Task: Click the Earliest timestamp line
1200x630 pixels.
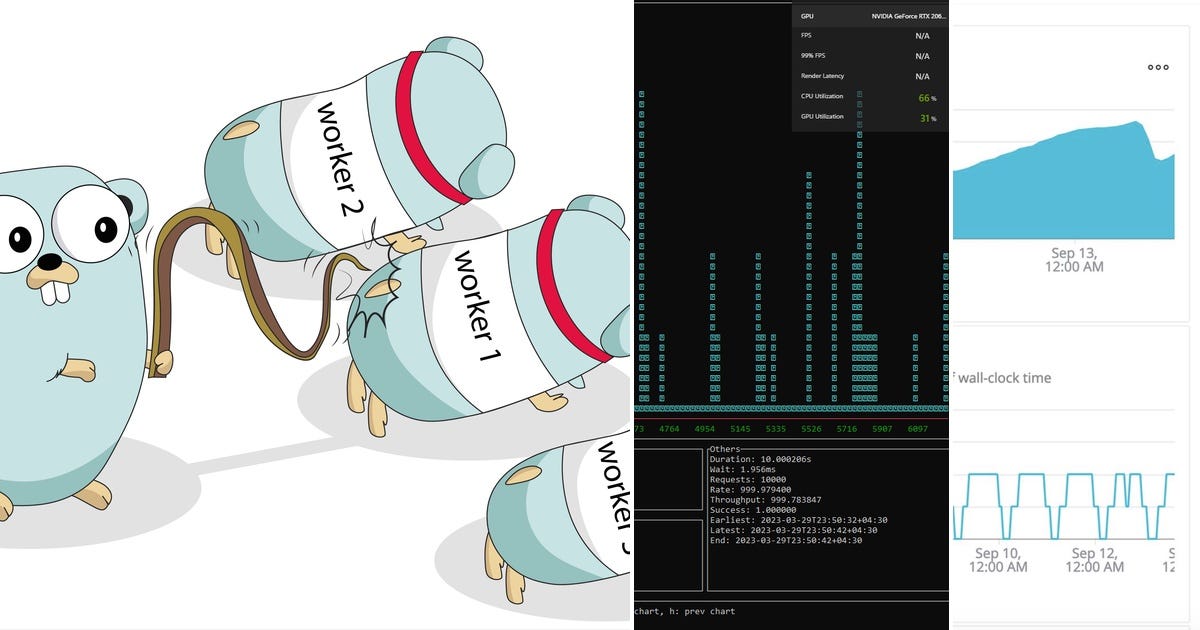Action: [x=800, y=520]
